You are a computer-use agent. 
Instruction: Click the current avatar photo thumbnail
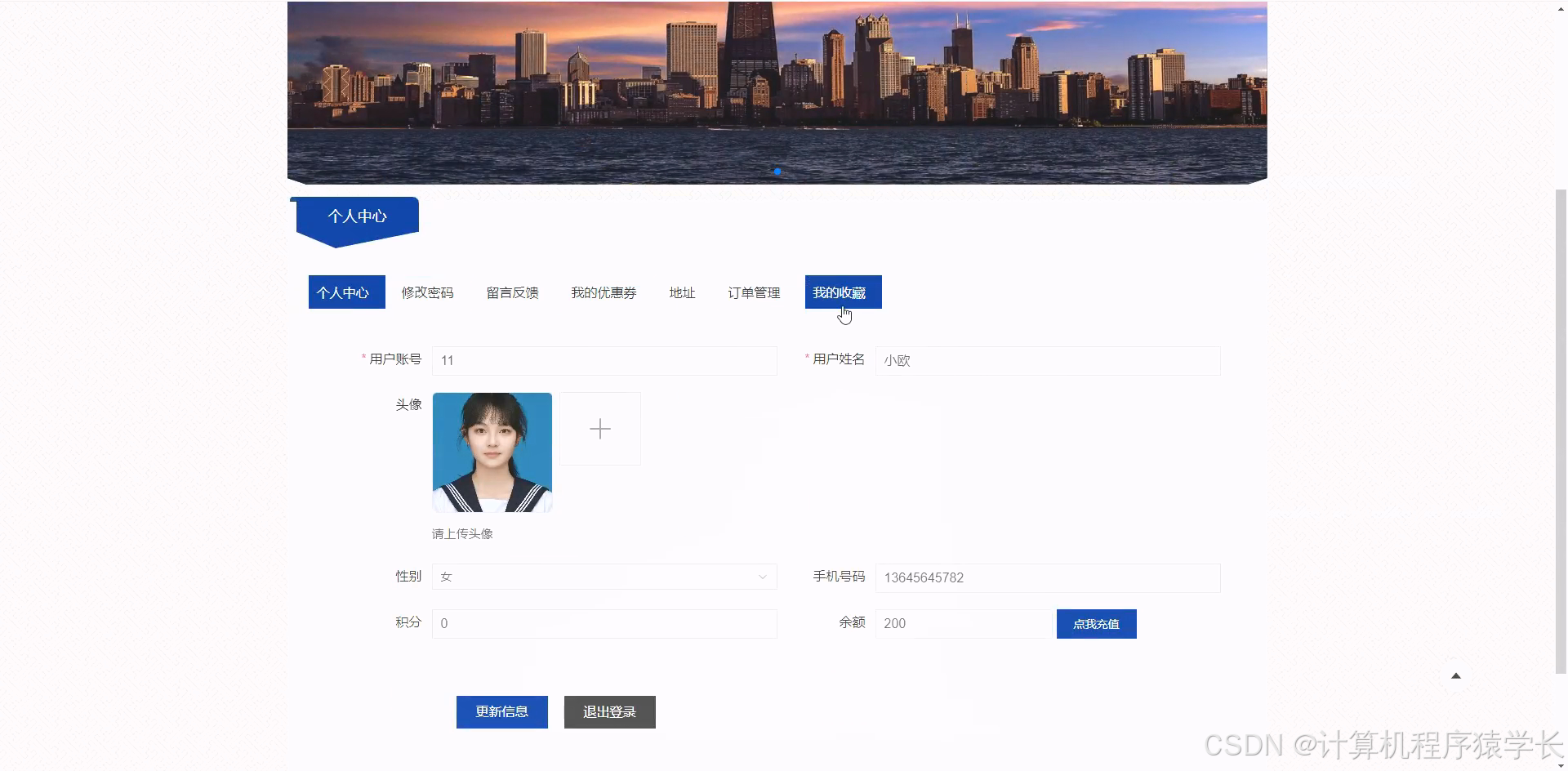click(492, 452)
